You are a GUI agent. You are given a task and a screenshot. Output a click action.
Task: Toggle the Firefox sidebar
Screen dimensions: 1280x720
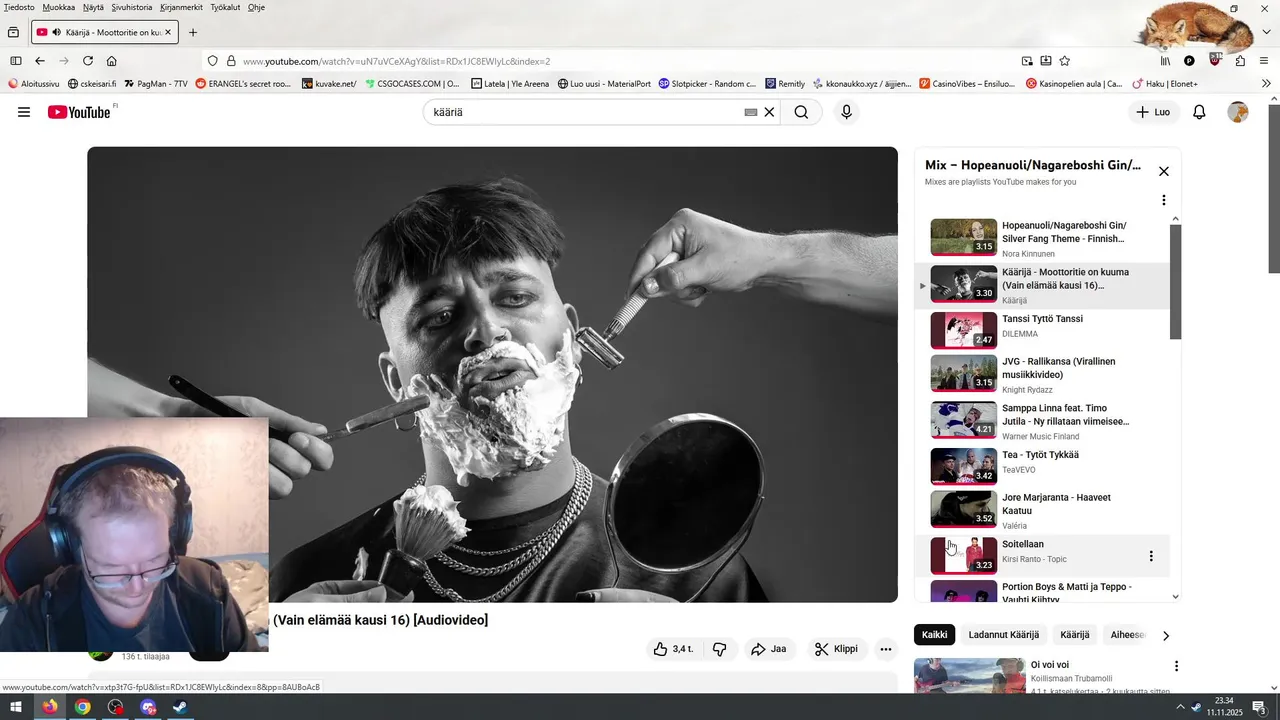pyautogui.click(x=16, y=61)
